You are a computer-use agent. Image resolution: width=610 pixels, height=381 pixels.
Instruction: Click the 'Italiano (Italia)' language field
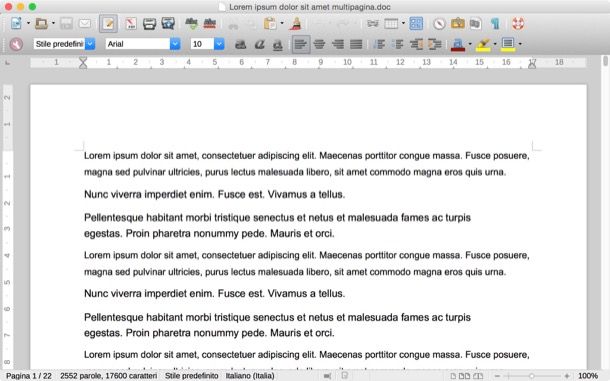[250, 376]
